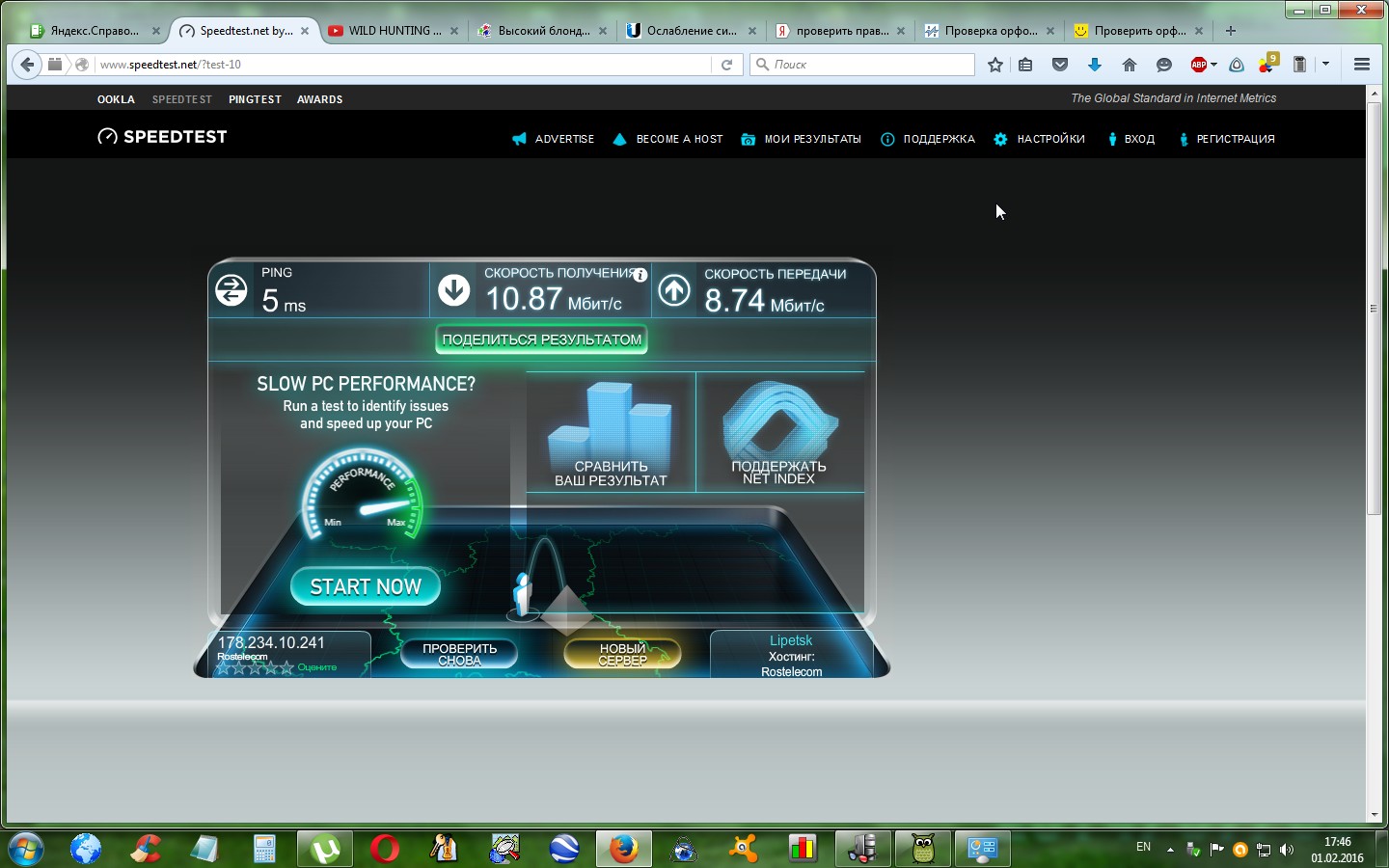Open ADVERTISE in the Speedtest navigation
The height and width of the screenshot is (868, 1389).
pos(553,139)
